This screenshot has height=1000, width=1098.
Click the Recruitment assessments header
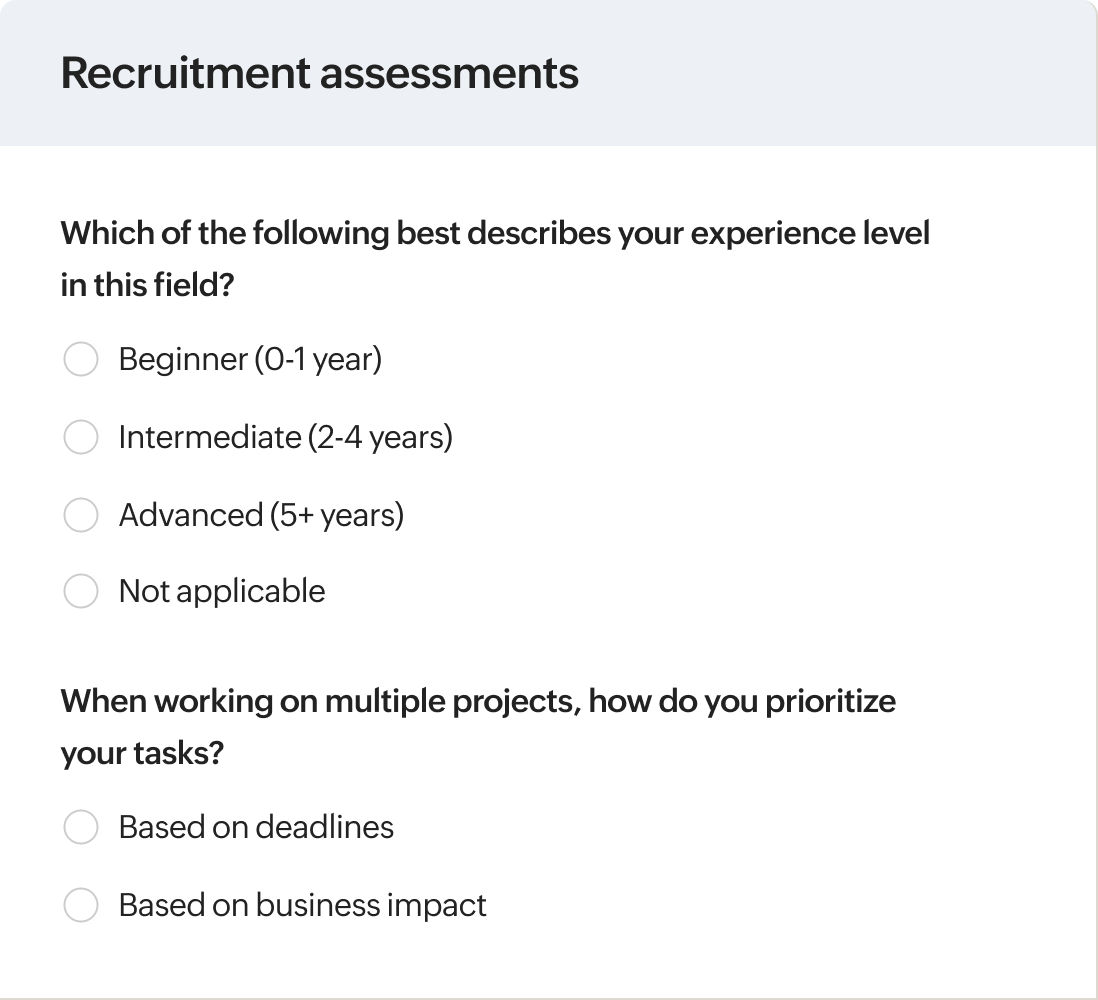tap(320, 72)
